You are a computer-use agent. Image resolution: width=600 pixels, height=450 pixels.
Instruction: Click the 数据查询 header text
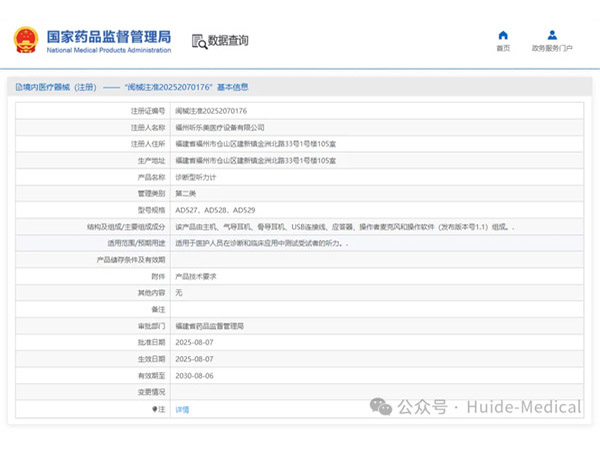228,41
